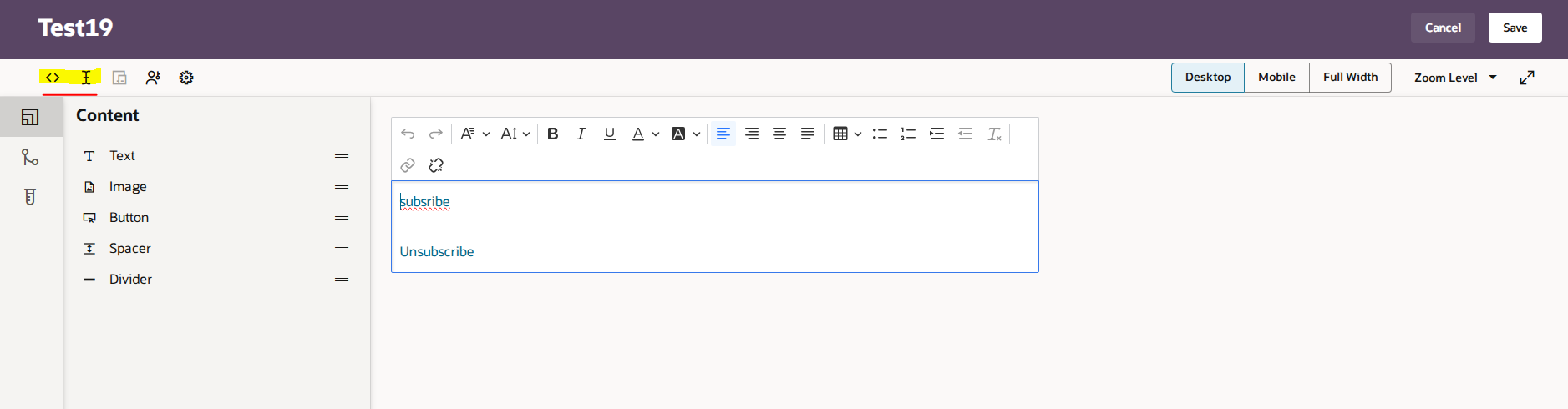Viewport: 1568px width, 409px height.
Task: Open the branching rules icon in the sidebar
Action: (x=30, y=157)
